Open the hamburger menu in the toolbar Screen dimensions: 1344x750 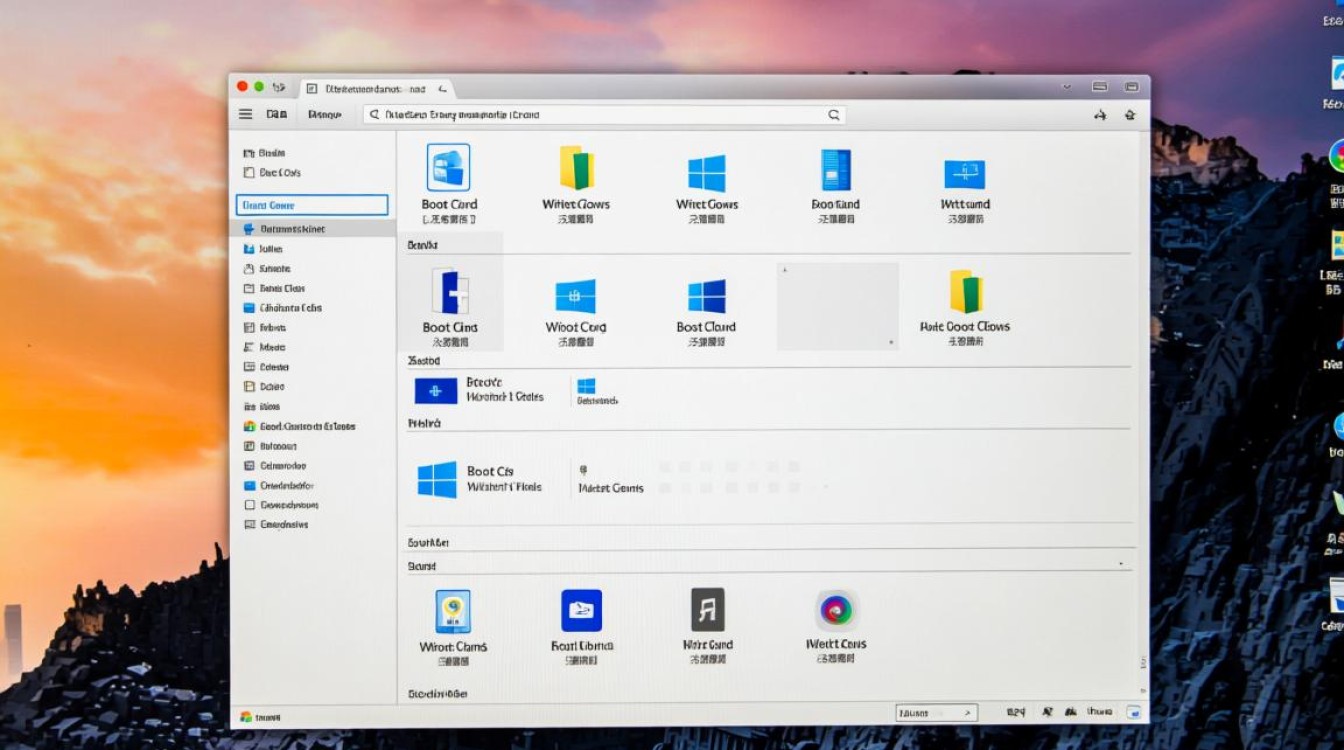245,115
